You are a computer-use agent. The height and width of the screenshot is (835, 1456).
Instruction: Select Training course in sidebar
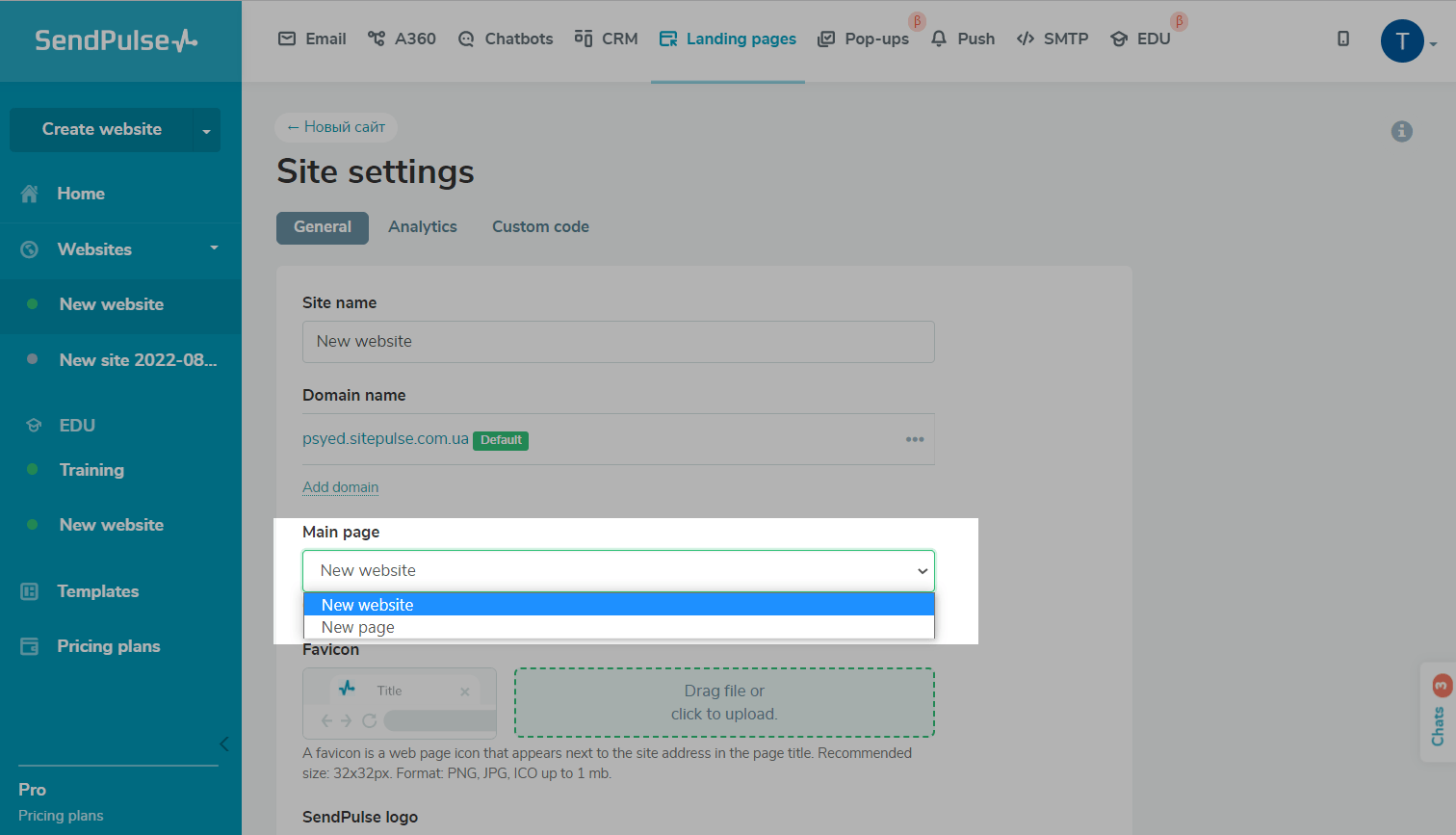pyautogui.click(x=91, y=470)
